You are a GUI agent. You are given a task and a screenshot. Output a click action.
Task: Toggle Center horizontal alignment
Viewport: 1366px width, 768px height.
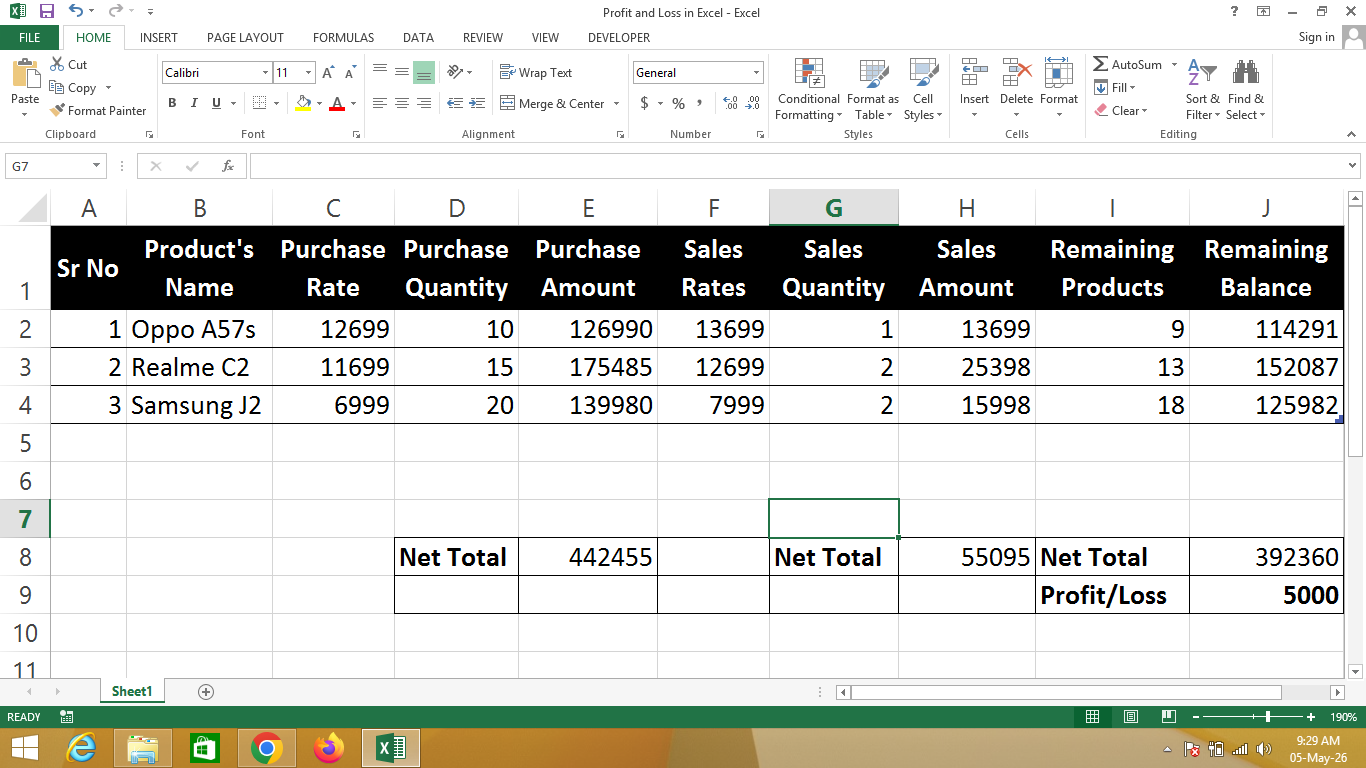pyautogui.click(x=402, y=103)
